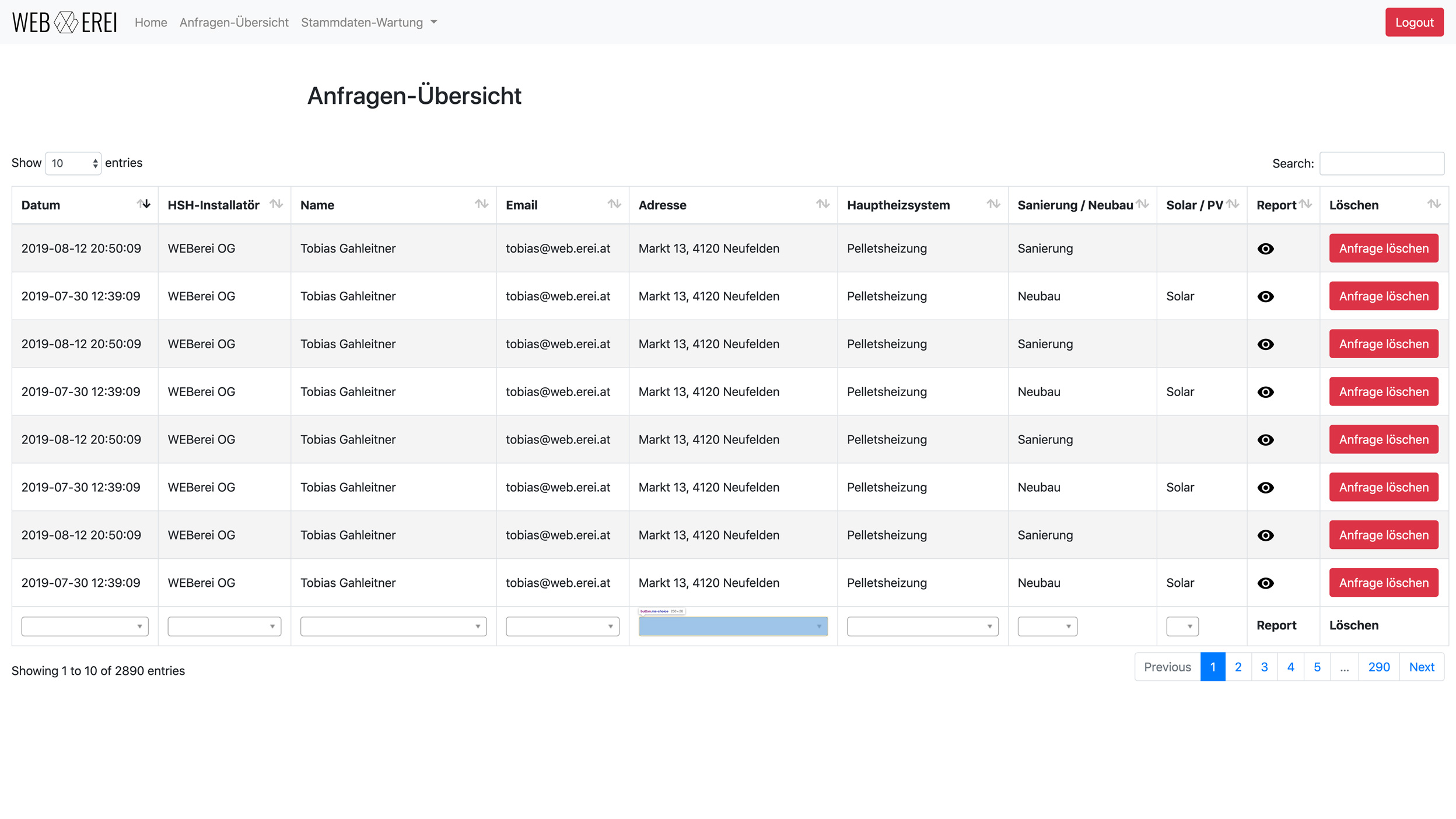Click the WEBerei logo
Viewport: 1456px width, 819px height.
65,23
